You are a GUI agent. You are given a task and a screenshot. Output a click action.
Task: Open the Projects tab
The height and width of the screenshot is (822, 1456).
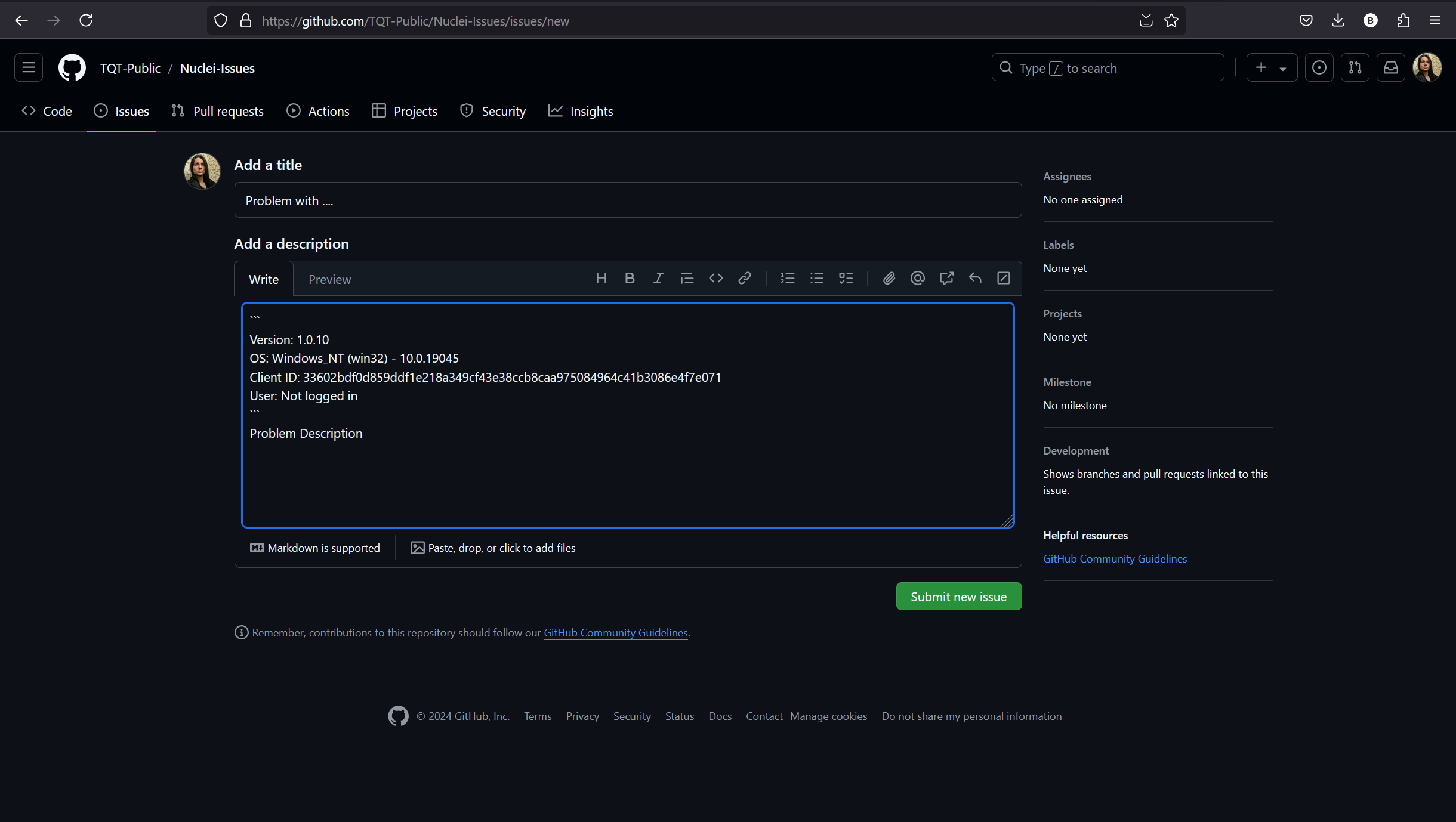coord(405,111)
